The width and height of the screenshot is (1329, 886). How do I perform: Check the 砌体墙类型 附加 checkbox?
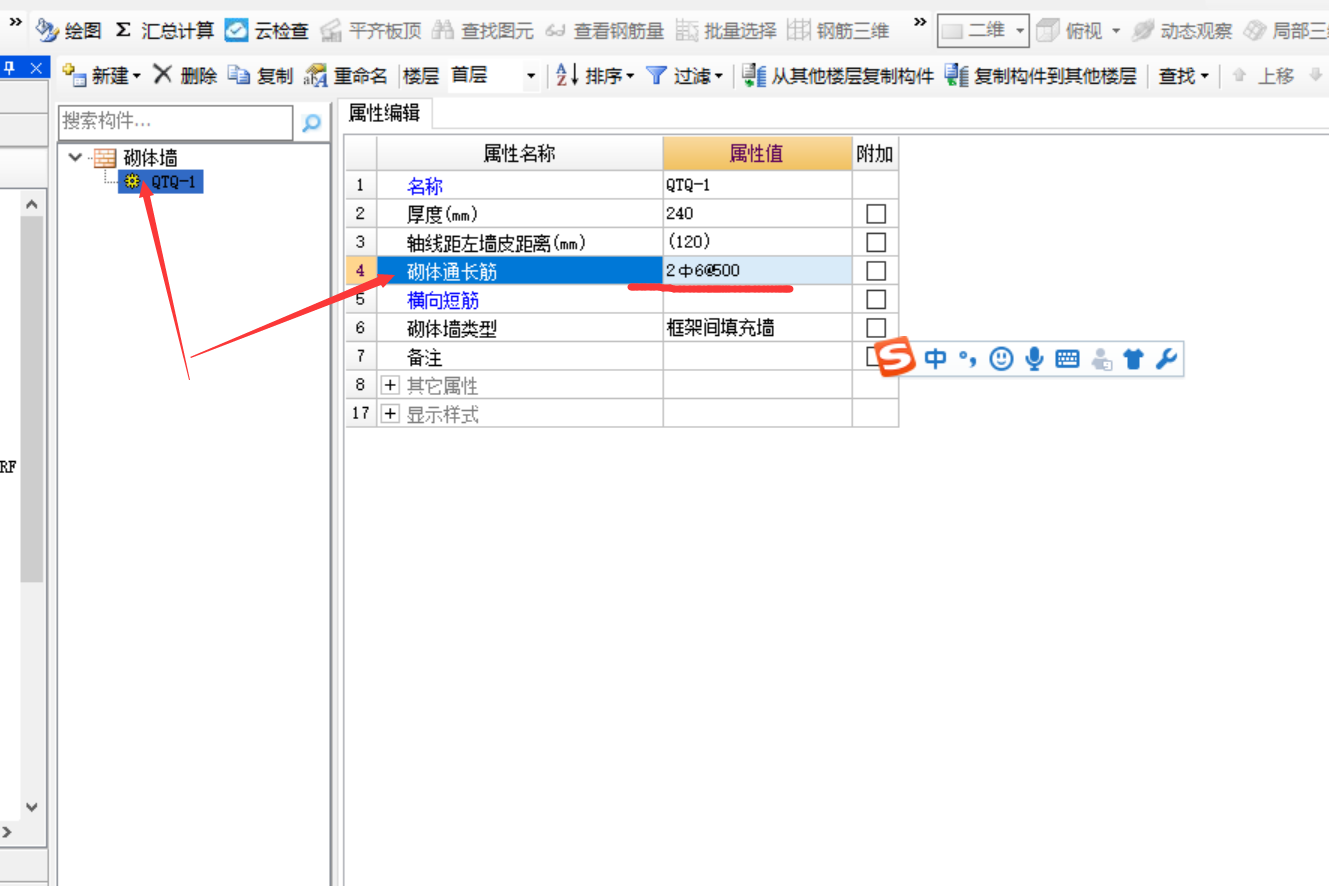coord(876,328)
